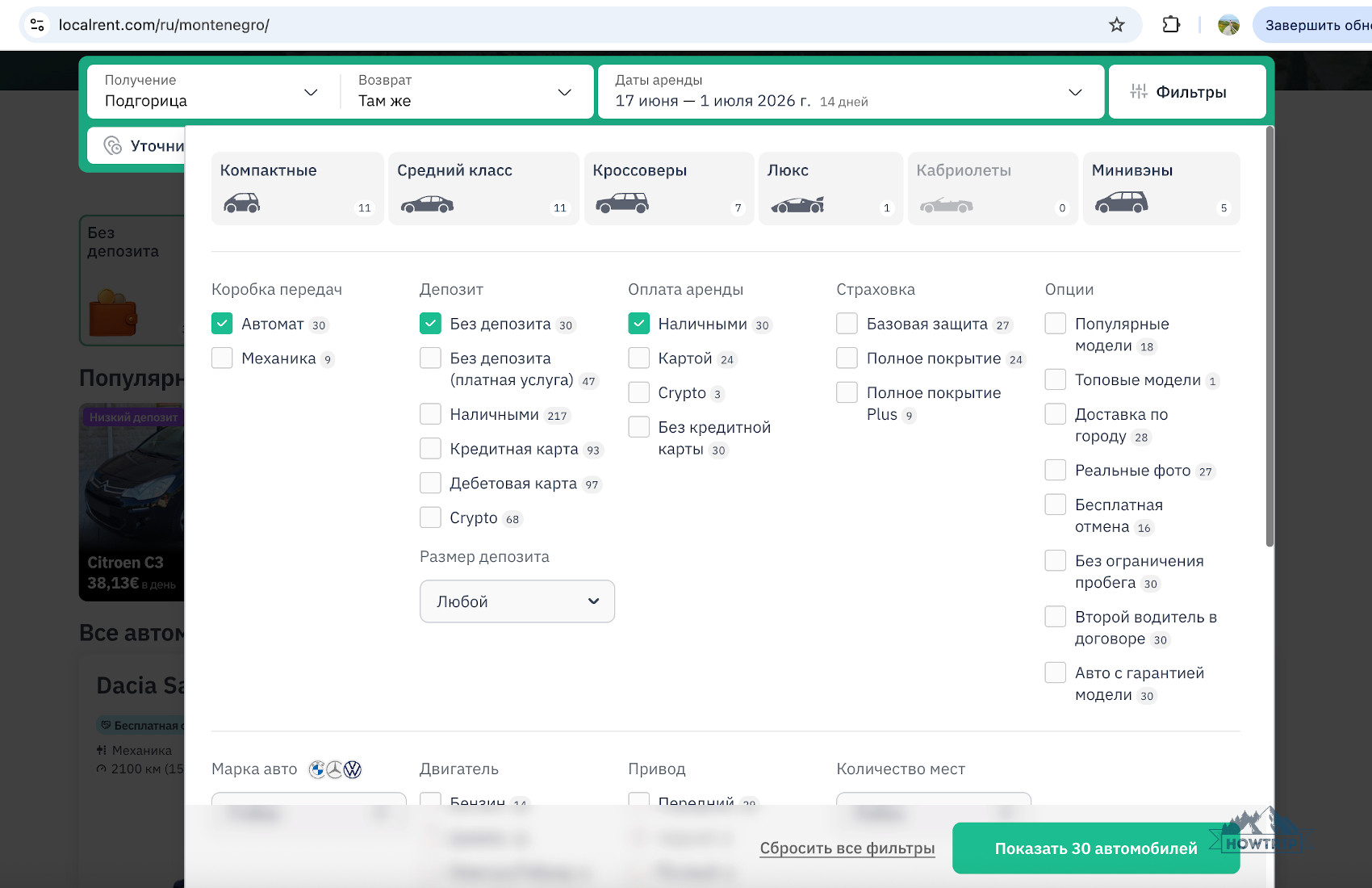Image resolution: width=1372 pixels, height=888 pixels.
Task: Check Полное покрытие insurance checkbox
Action: (x=847, y=358)
